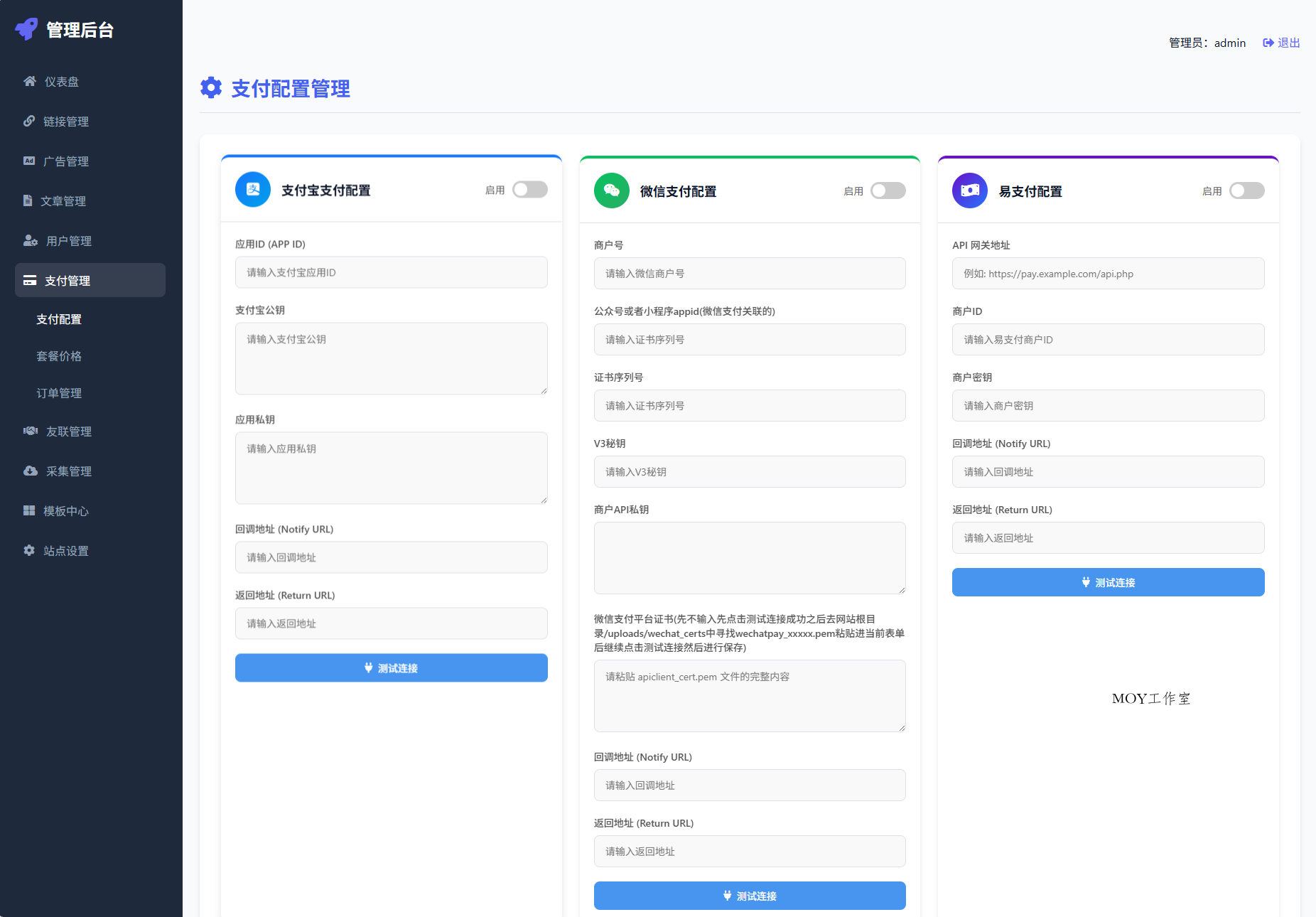Click the Alipay logo on 支付宝支付配置 card
Image resolution: width=1316 pixels, height=917 pixels.
point(252,189)
